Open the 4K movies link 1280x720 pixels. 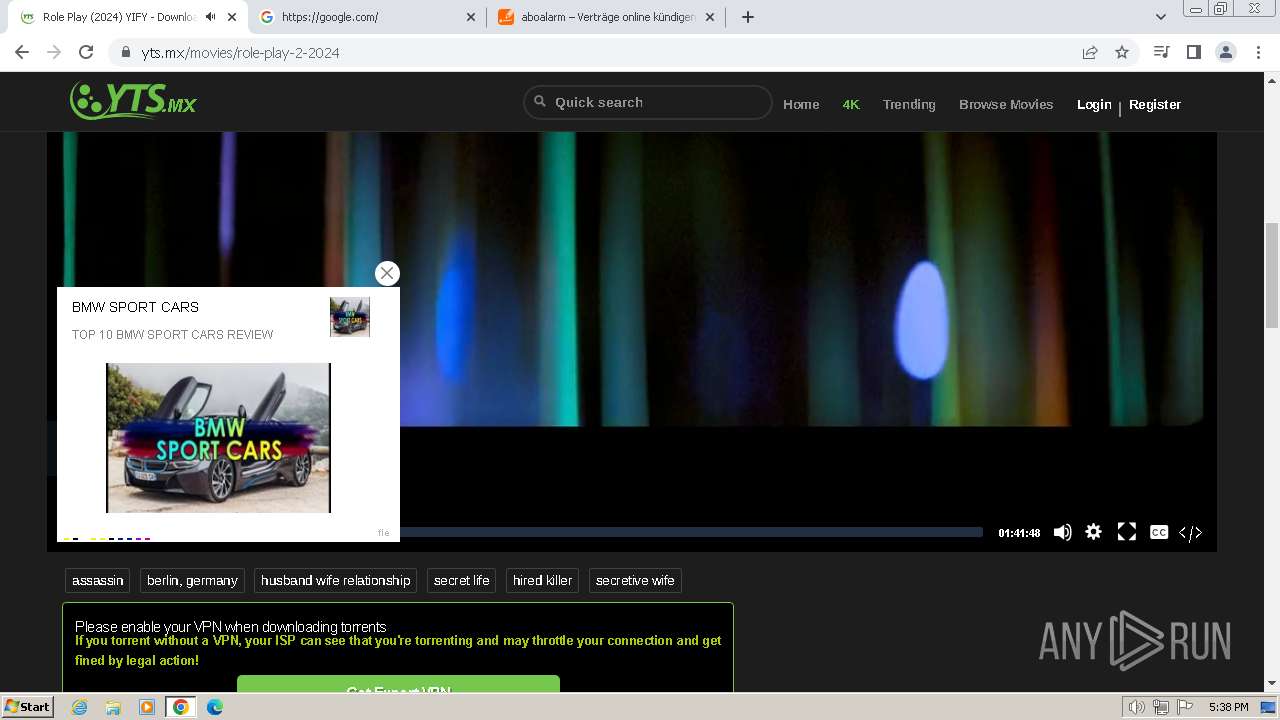851,104
